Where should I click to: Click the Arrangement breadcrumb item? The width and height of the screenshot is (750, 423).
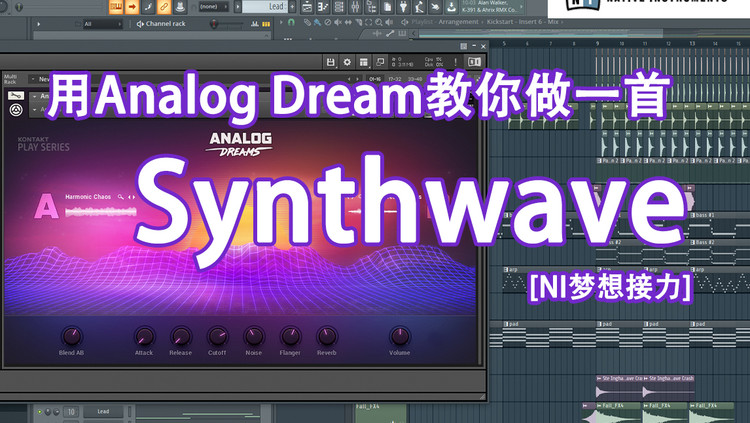[458, 22]
